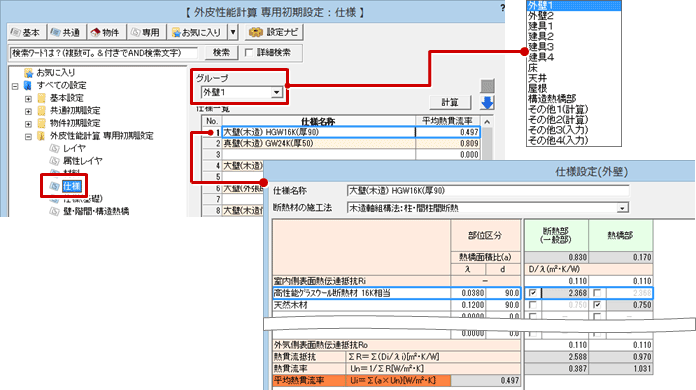Open お気に入り favorites button in toolbar
696x390 pixels.
pos(197,32)
